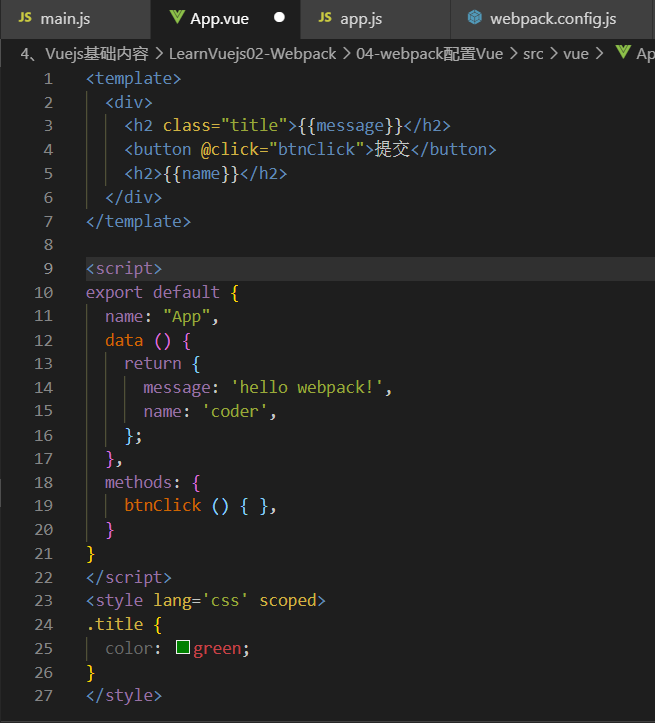Click the green color swatch on line 25
The image size is (655, 723).
[183, 647]
